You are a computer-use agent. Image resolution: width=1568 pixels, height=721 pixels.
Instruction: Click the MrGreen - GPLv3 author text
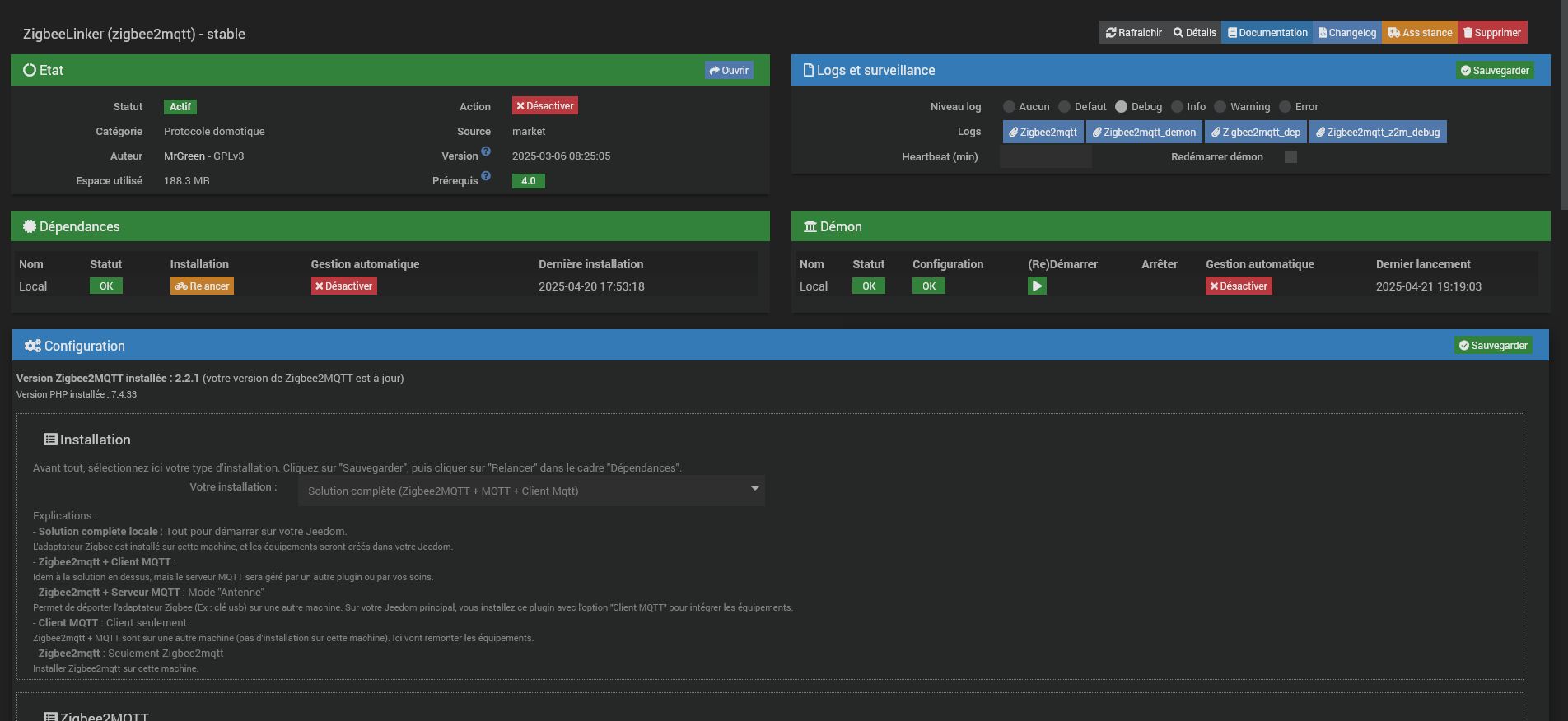click(204, 156)
